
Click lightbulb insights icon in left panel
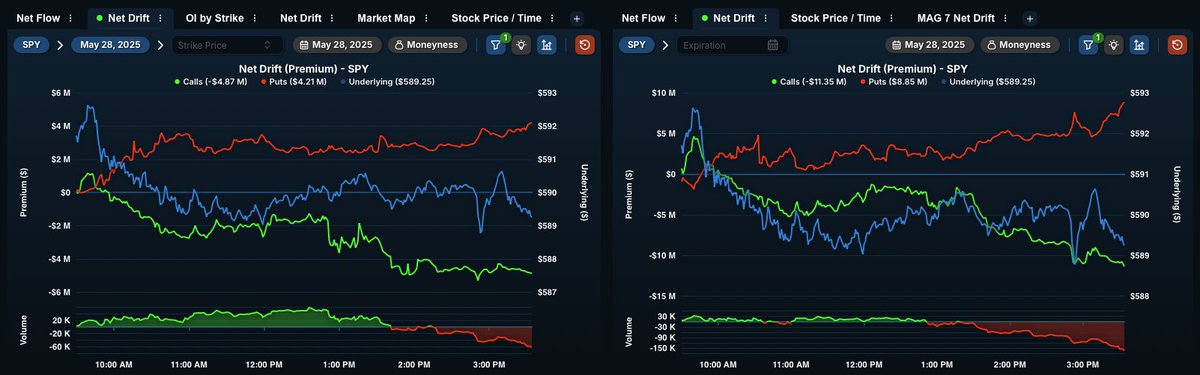[521, 45]
